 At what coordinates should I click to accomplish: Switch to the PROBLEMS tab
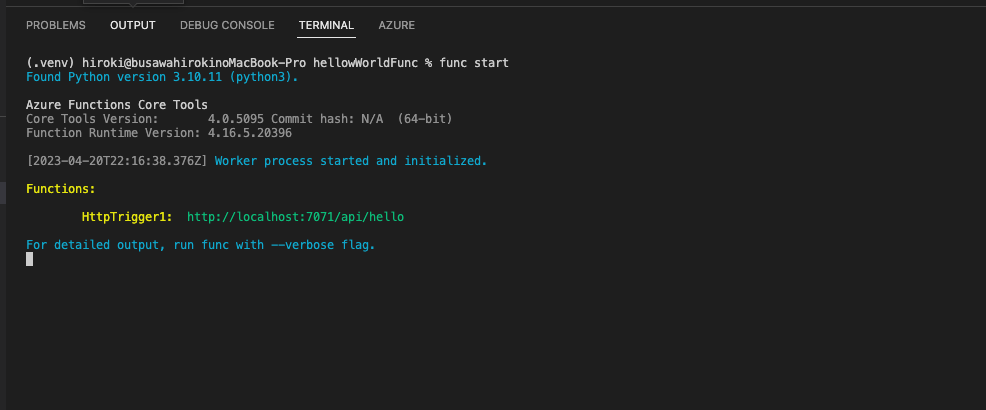55,25
